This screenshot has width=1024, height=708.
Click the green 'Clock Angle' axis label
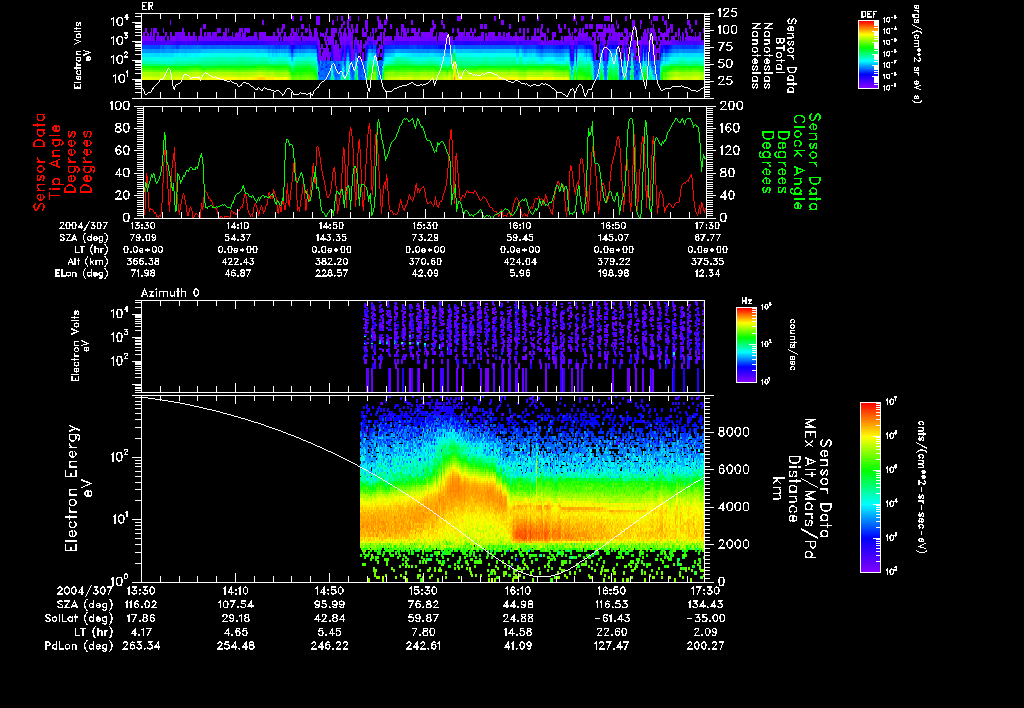coord(799,162)
